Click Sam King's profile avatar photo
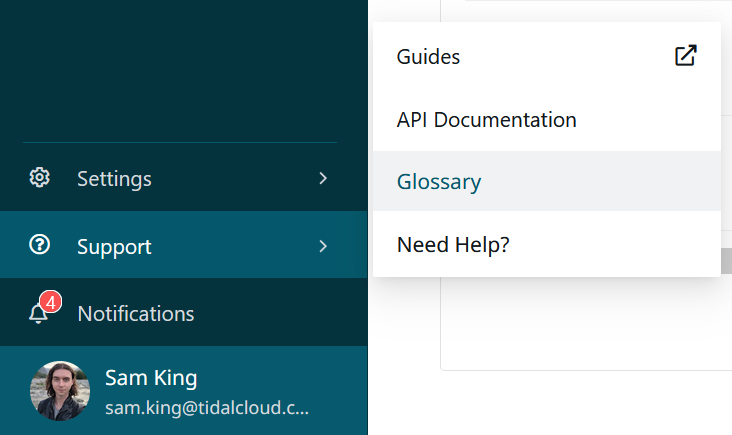Screen dimensions: 732x435 (x=60, y=391)
